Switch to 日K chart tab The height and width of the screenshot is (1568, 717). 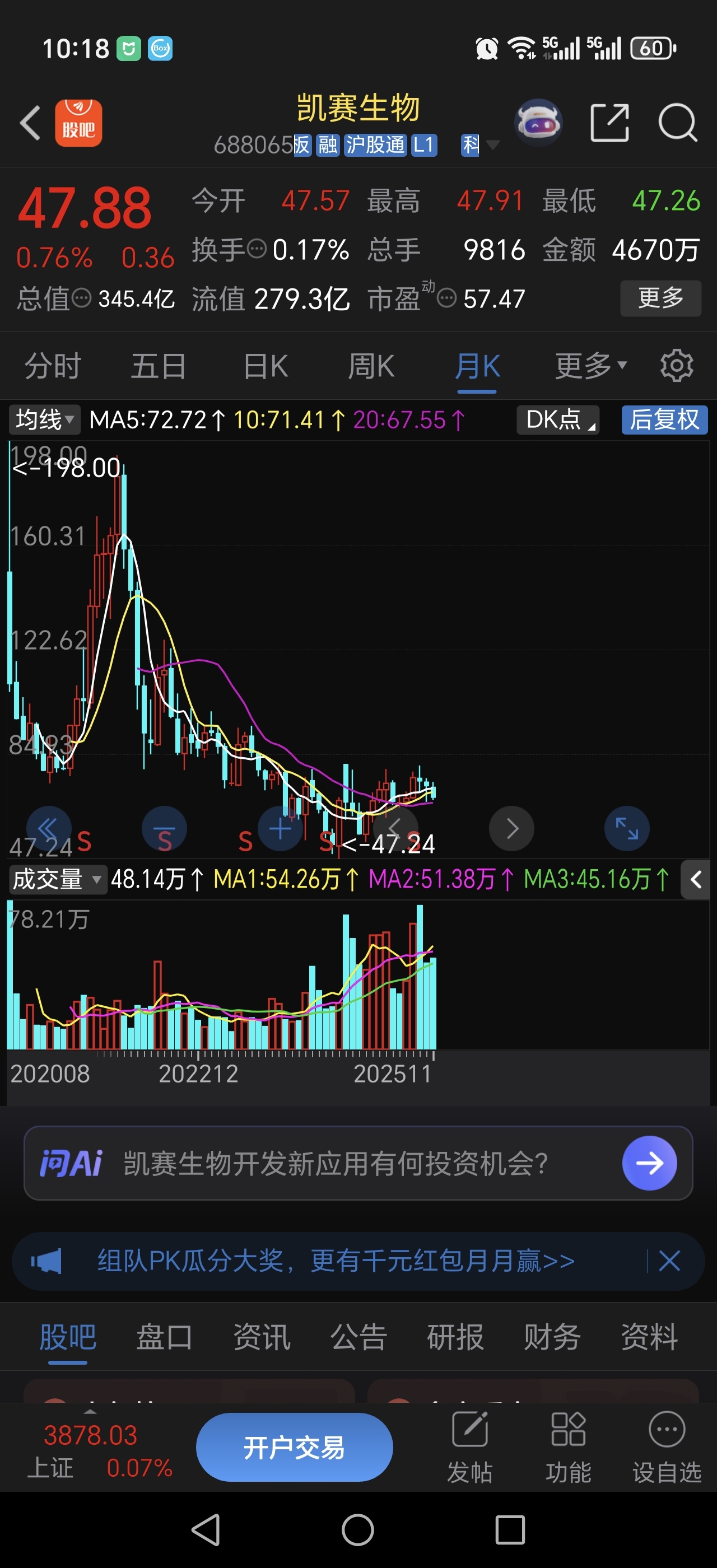click(x=266, y=366)
